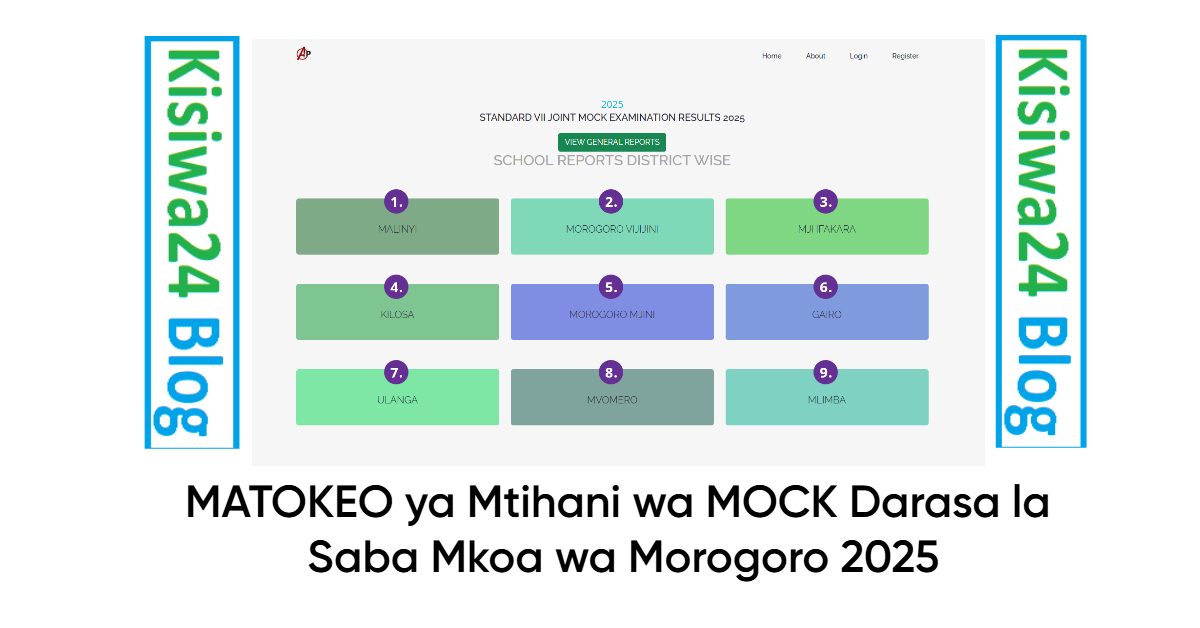Click the right Kisiwa24 Blog banner
This screenshot has width=1200, height=628.
(x=1041, y=241)
